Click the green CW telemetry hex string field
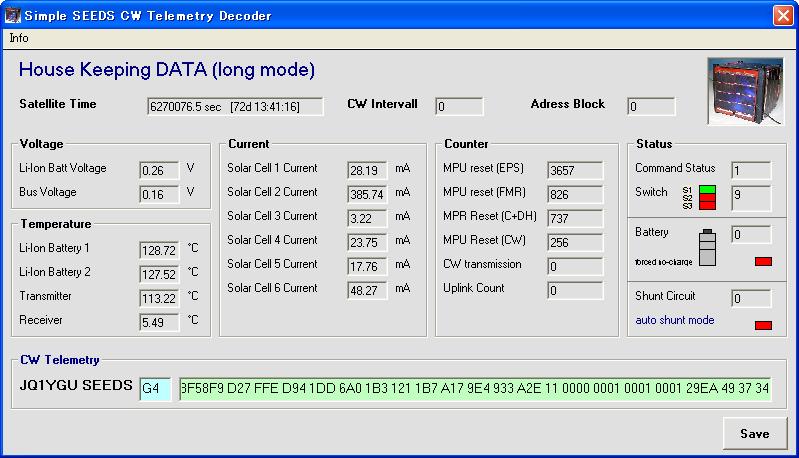 pyautogui.click(x=475, y=389)
